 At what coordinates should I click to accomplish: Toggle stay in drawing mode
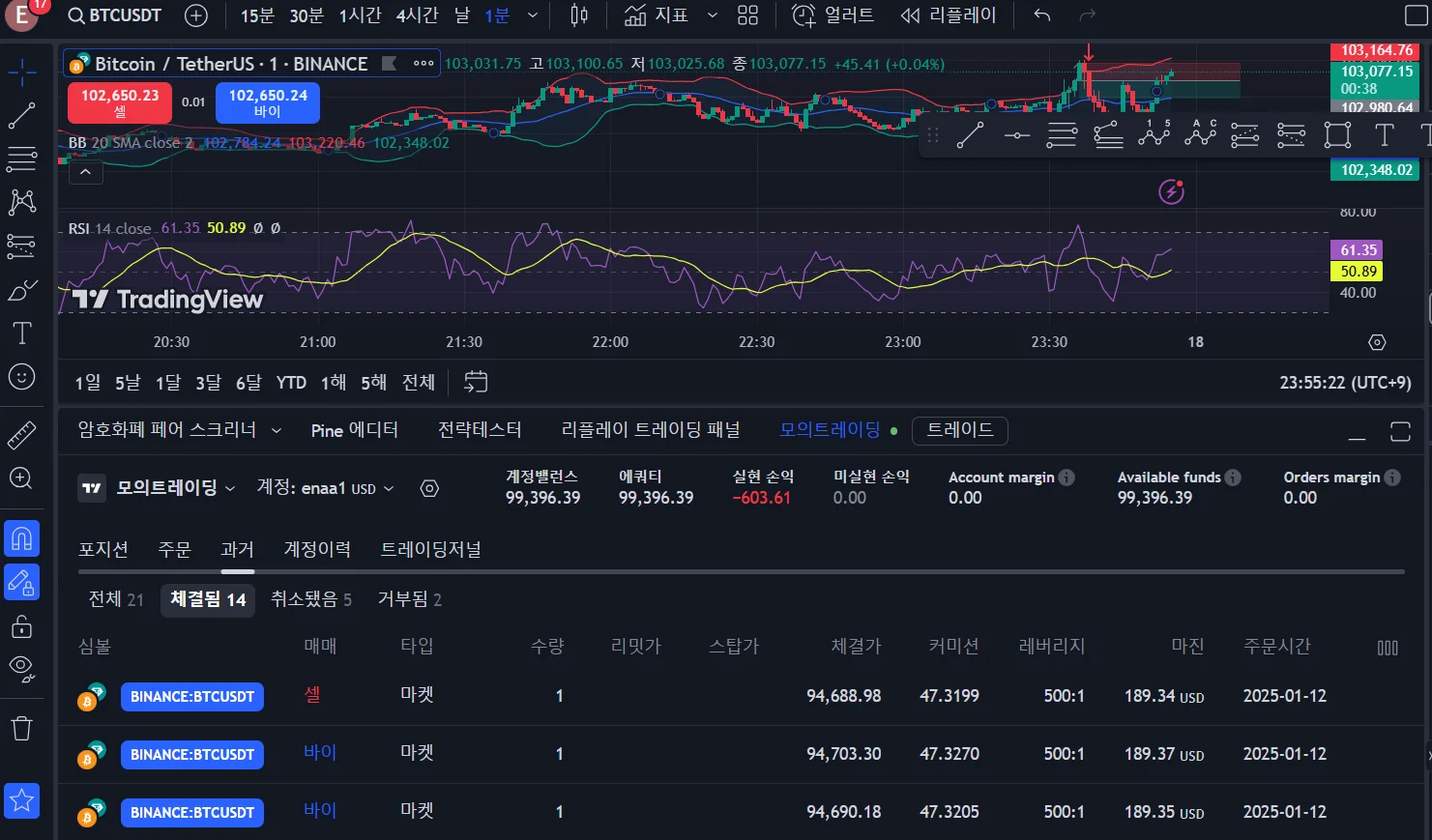coord(22,582)
